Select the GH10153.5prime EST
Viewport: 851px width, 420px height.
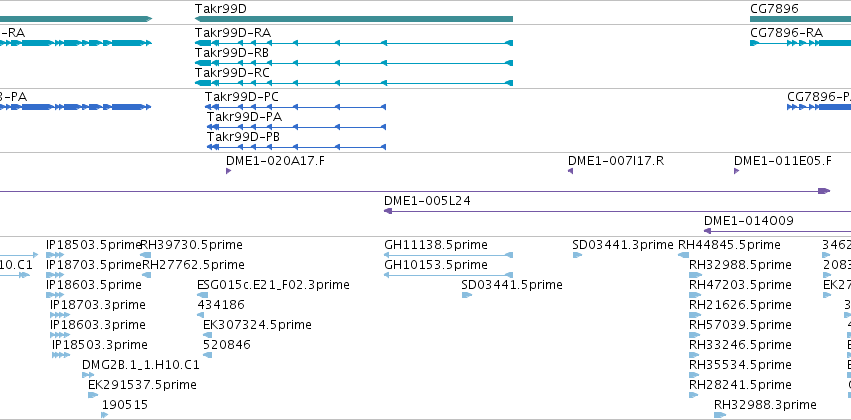pos(448,275)
